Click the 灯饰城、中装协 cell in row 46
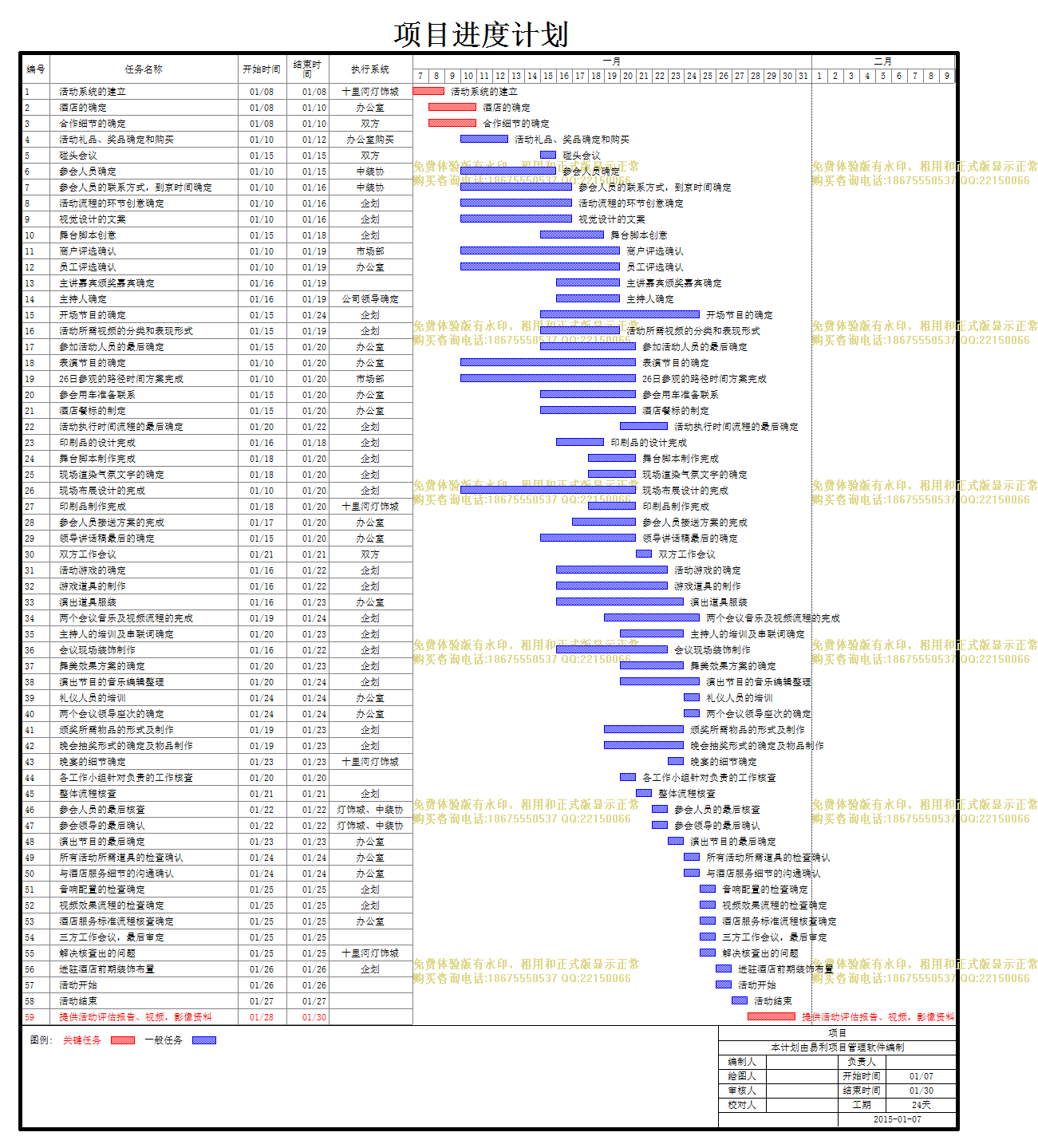The width and height of the screenshot is (1038, 1148). 370,810
